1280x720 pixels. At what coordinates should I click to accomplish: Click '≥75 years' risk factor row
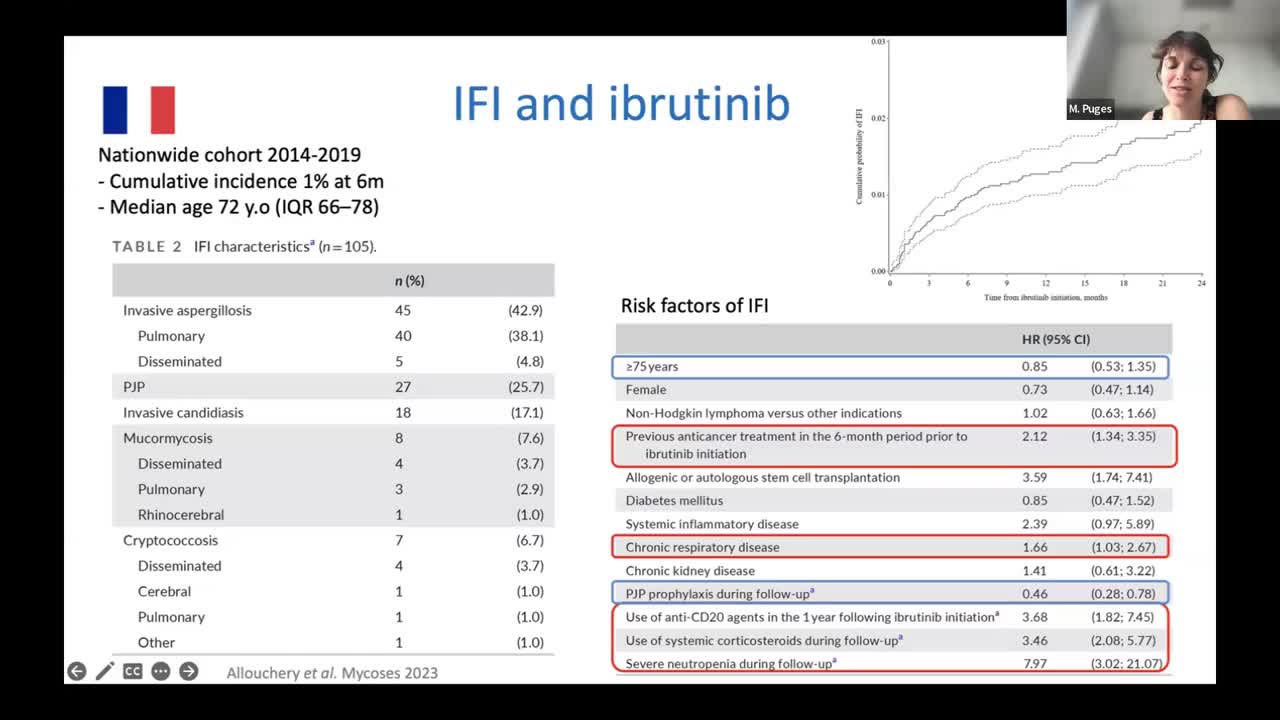(x=890, y=366)
